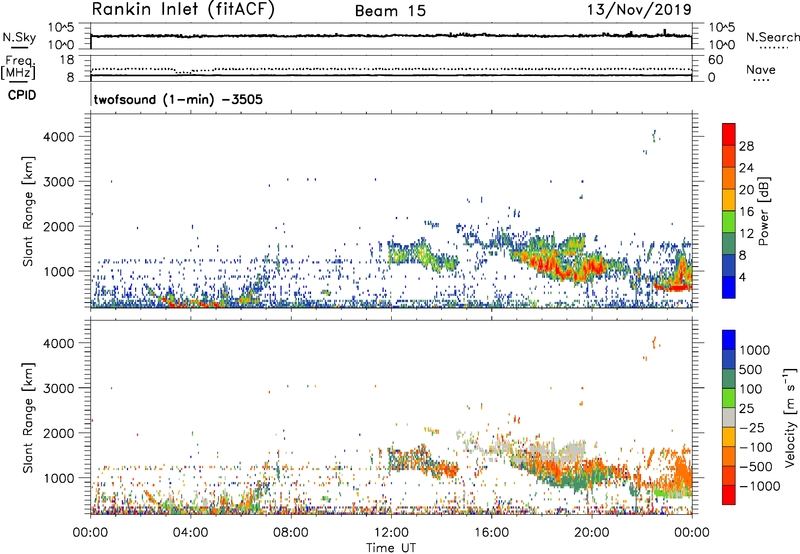The width and height of the screenshot is (800, 554).
Task: Click the dark blue top Velocity colorbar segment
Action: pos(729,340)
